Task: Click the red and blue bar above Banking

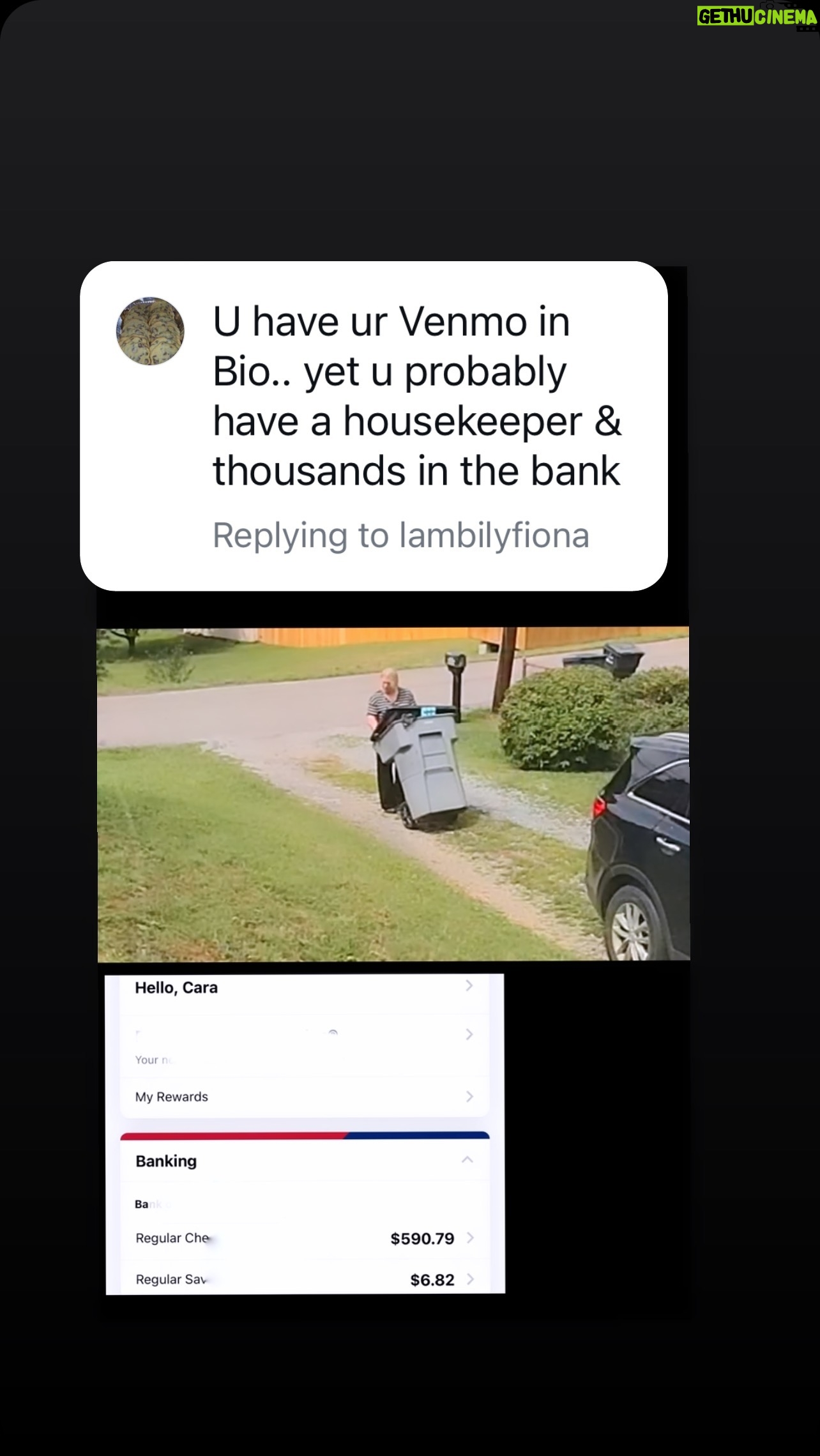Action: [x=305, y=1135]
